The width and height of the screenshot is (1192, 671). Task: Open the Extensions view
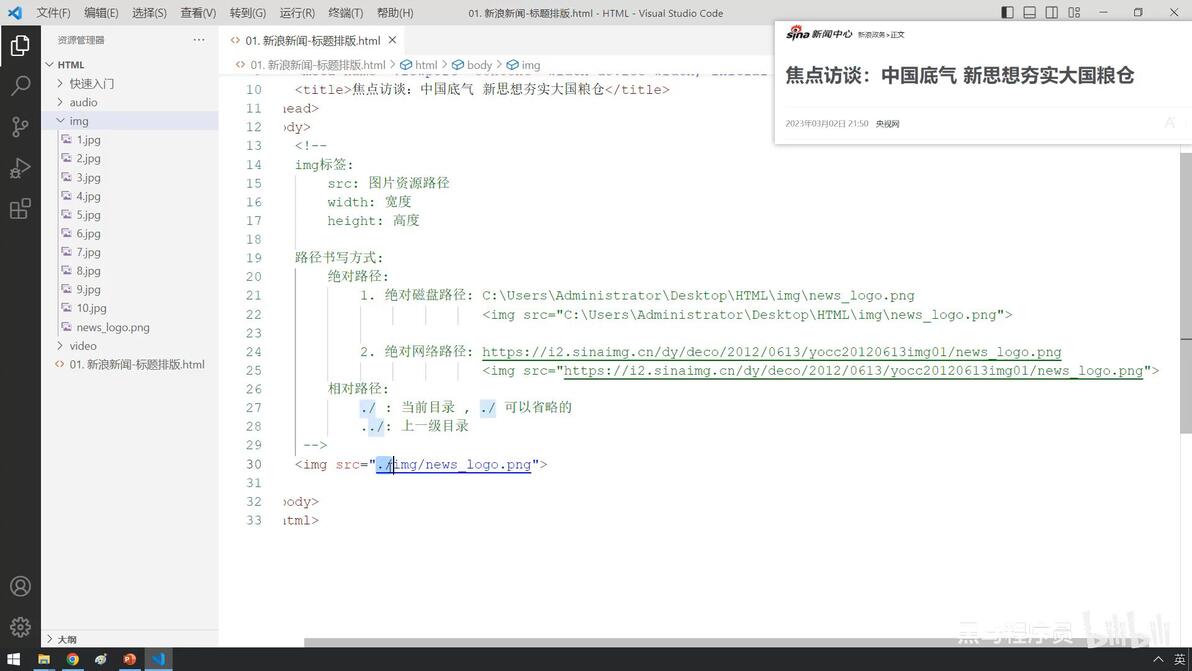click(21, 208)
